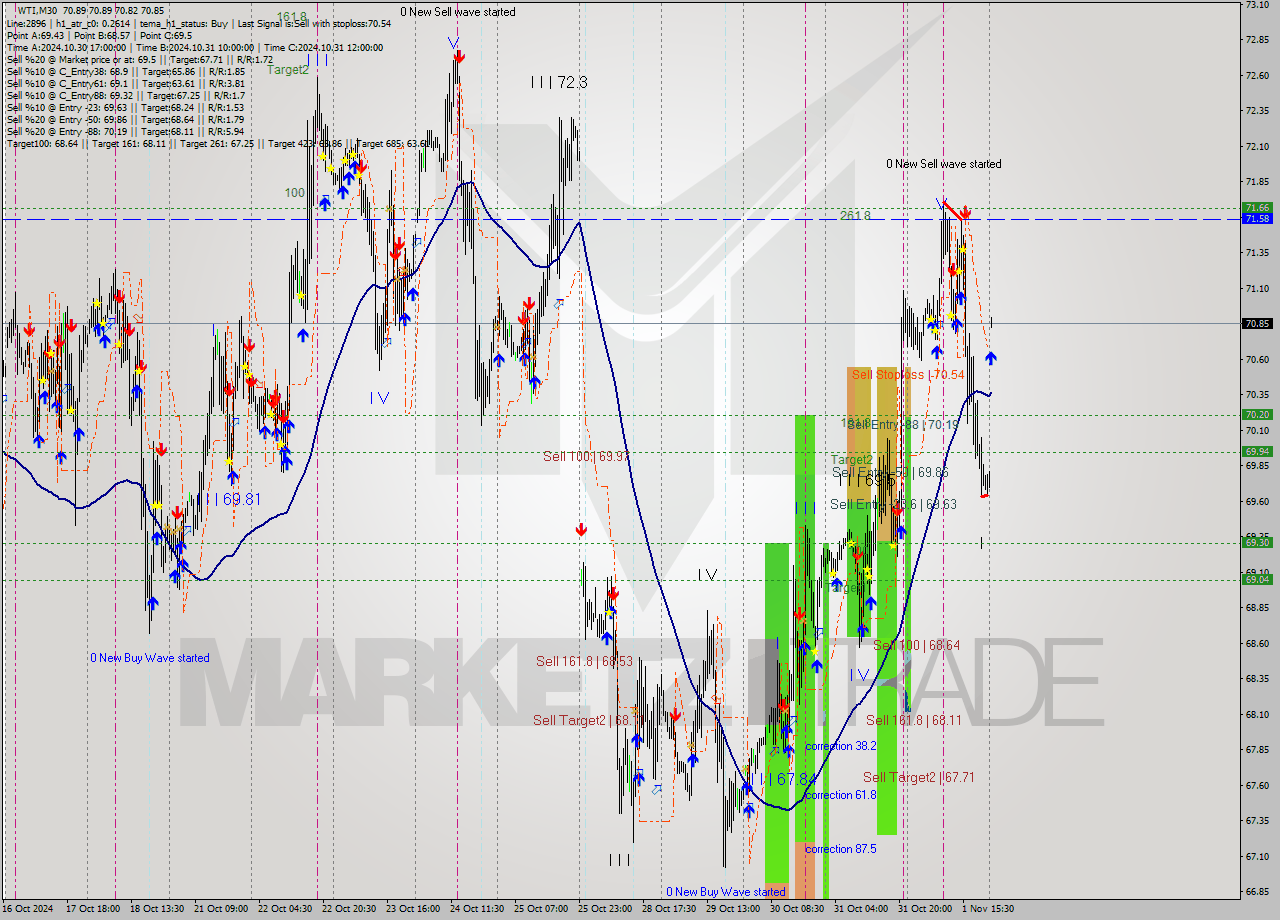This screenshot has height=920, width=1280.
Task: Click the green 70.20 price tag
Action: tap(1257, 414)
